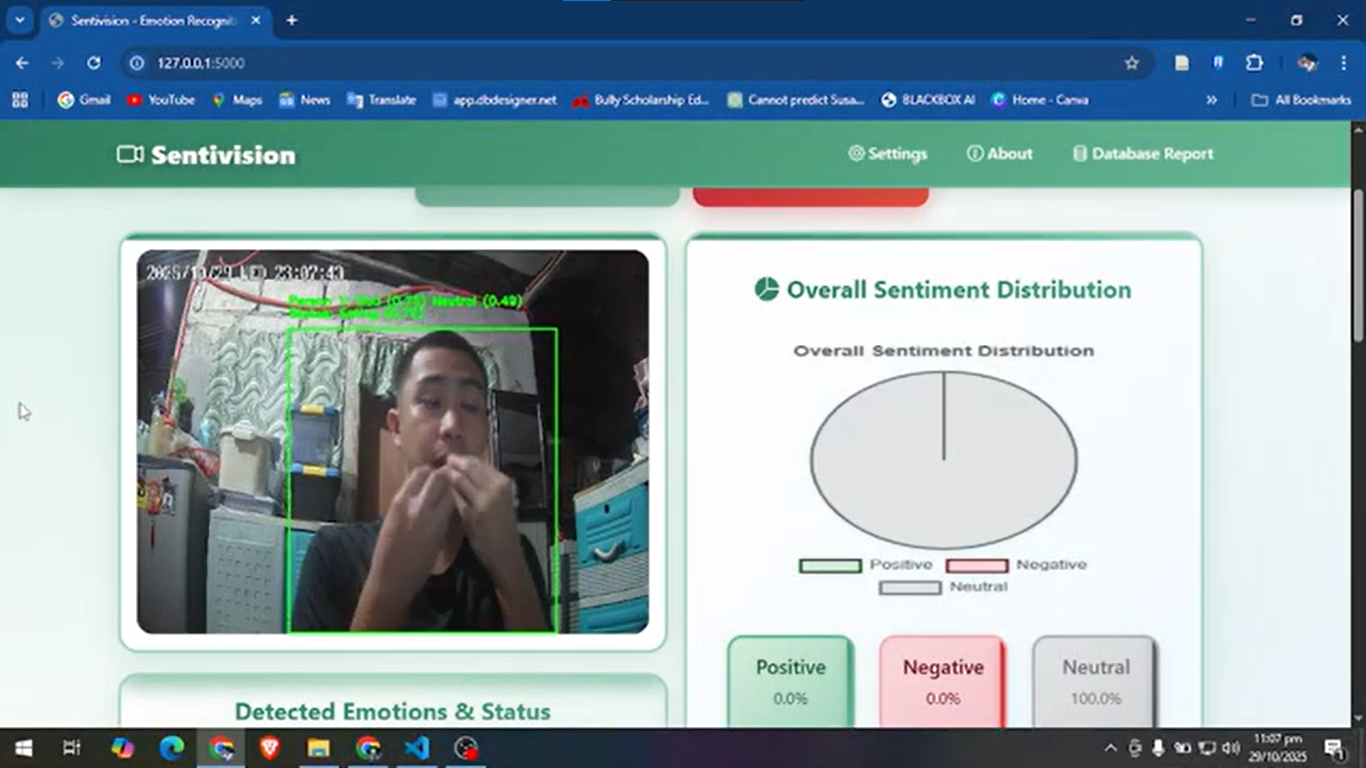1366x768 pixels.
Task: Click the bookmark star in the address bar
Action: click(1133, 62)
